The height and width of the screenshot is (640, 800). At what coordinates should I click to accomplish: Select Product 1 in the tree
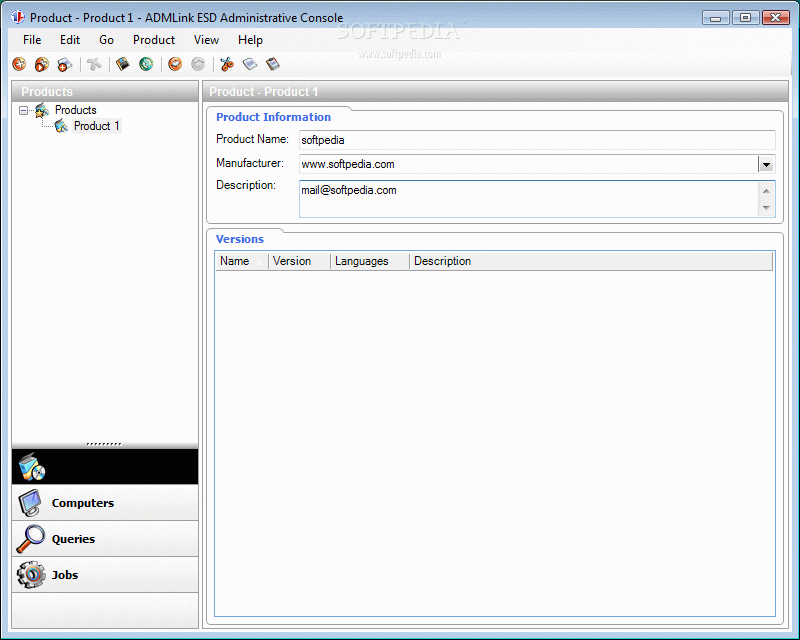point(96,126)
